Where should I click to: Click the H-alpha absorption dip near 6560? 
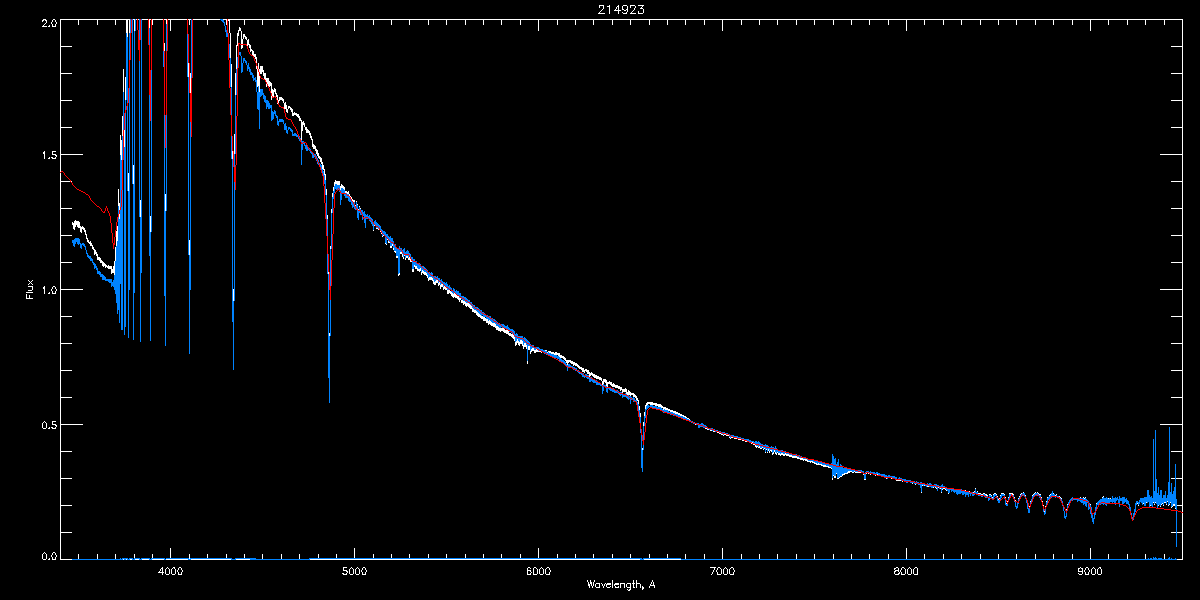coord(642,435)
